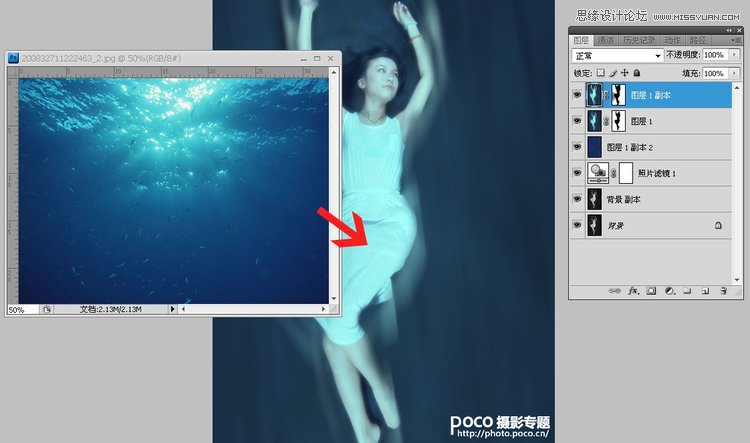Switch to the 通道 tab
750x443 pixels.
[x=606, y=41]
